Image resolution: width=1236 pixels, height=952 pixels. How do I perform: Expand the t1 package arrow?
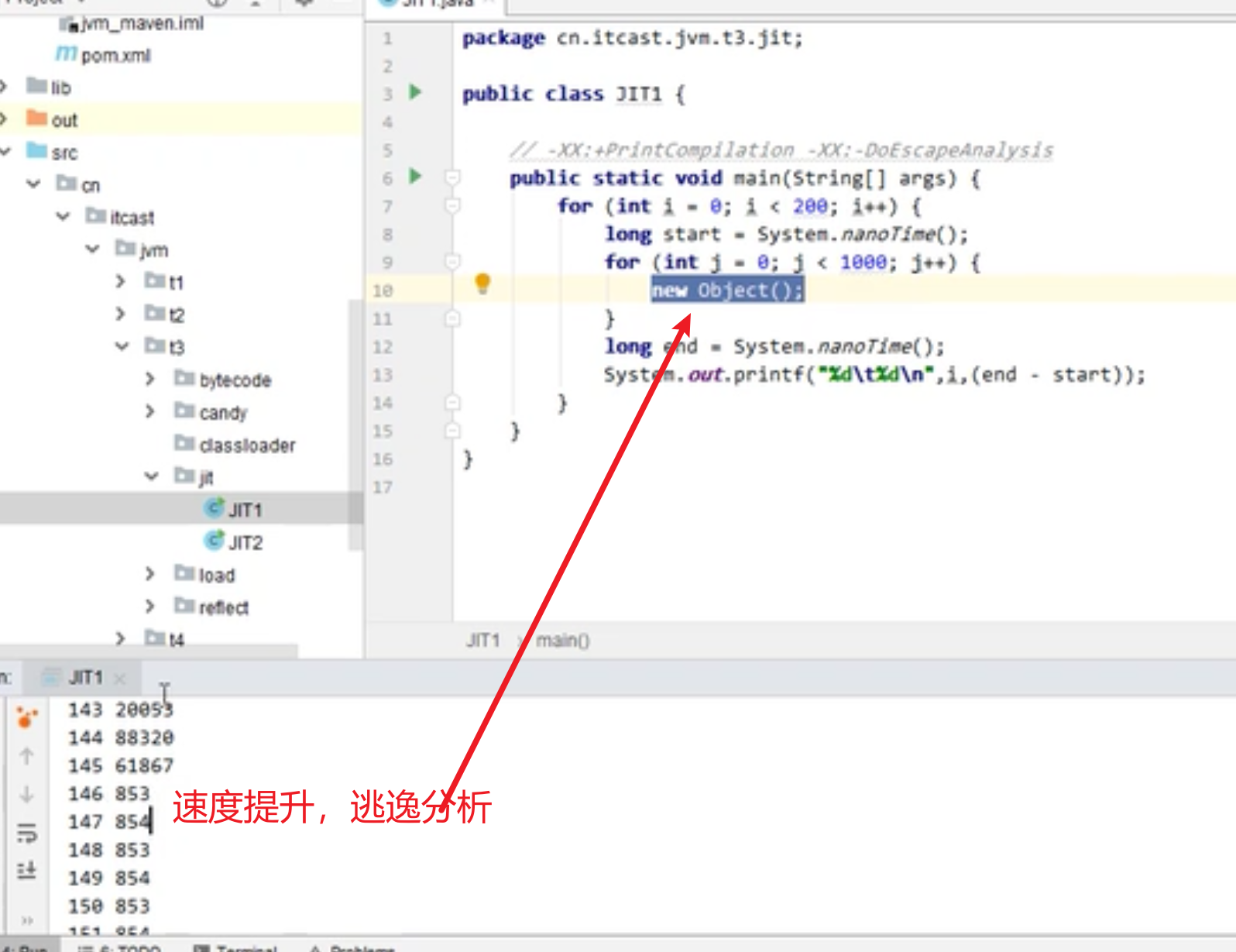tap(120, 281)
